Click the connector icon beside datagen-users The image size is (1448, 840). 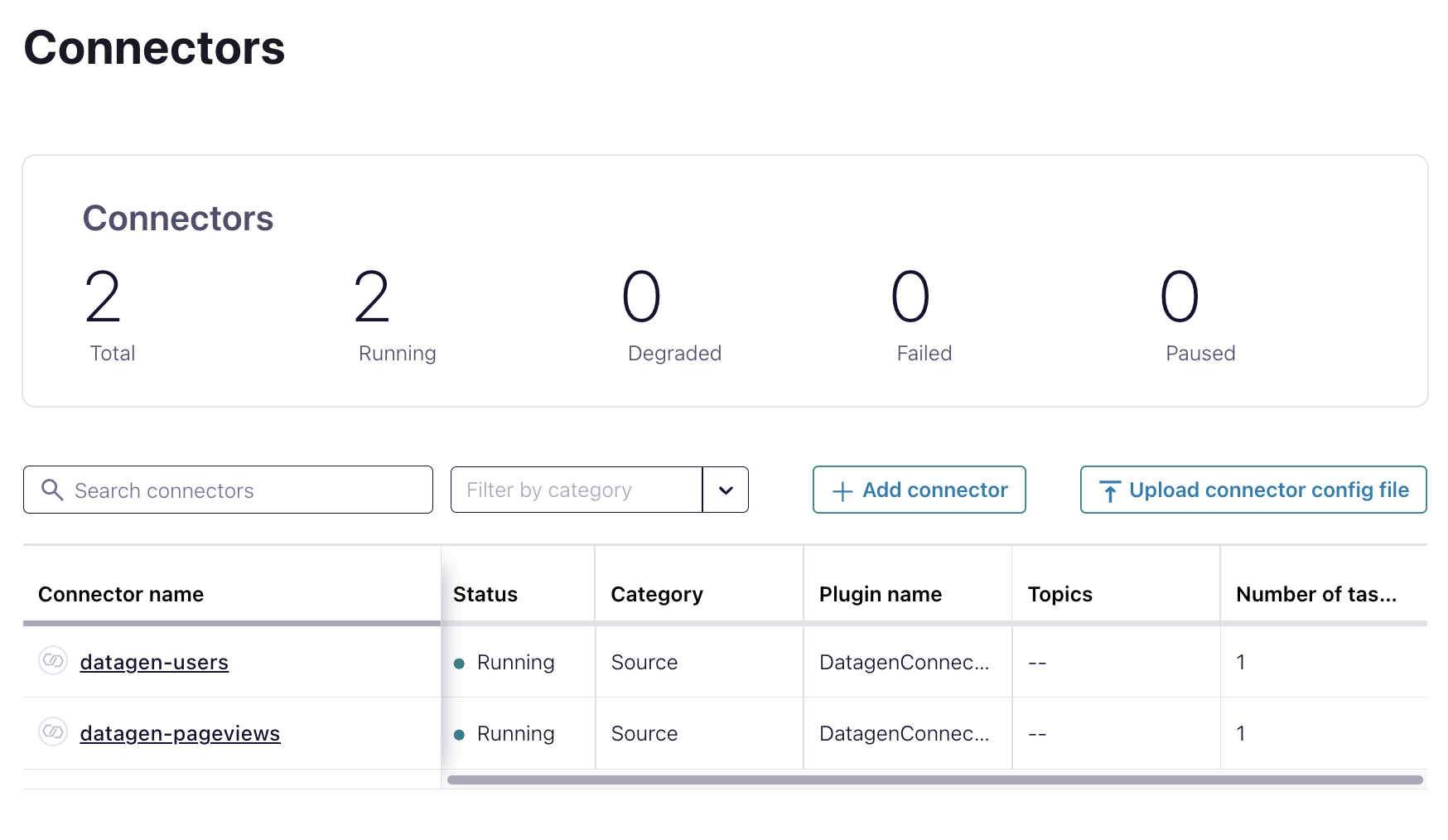click(x=53, y=661)
